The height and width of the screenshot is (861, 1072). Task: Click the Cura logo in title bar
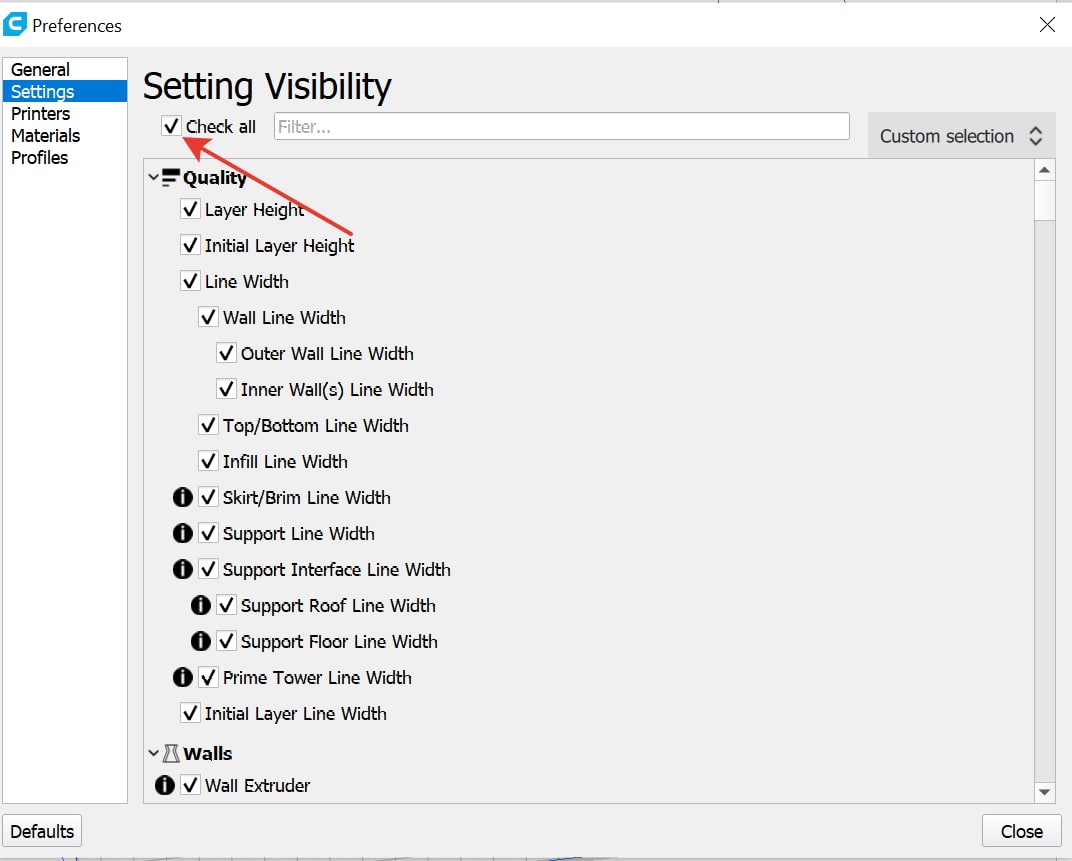point(15,24)
